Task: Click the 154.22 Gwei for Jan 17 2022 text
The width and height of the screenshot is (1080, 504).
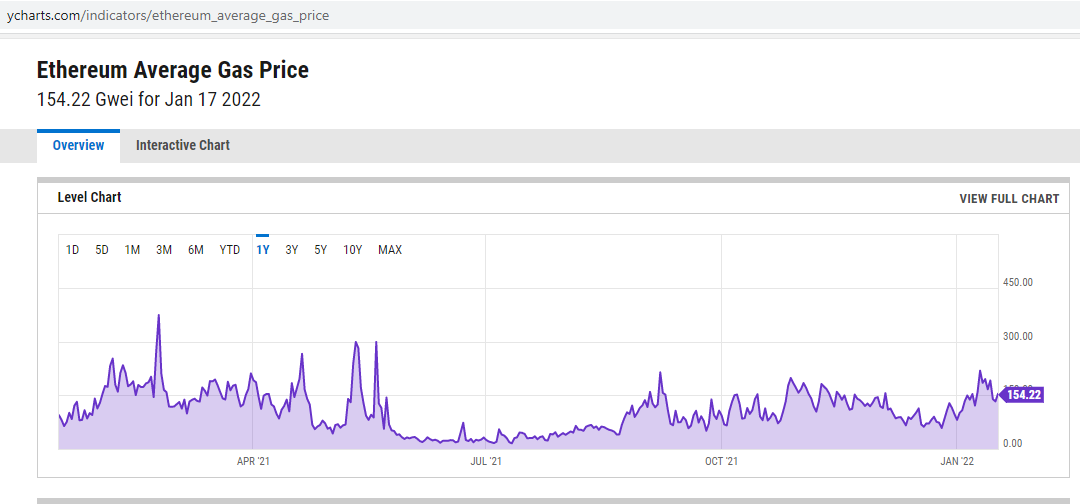Action: (x=148, y=100)
